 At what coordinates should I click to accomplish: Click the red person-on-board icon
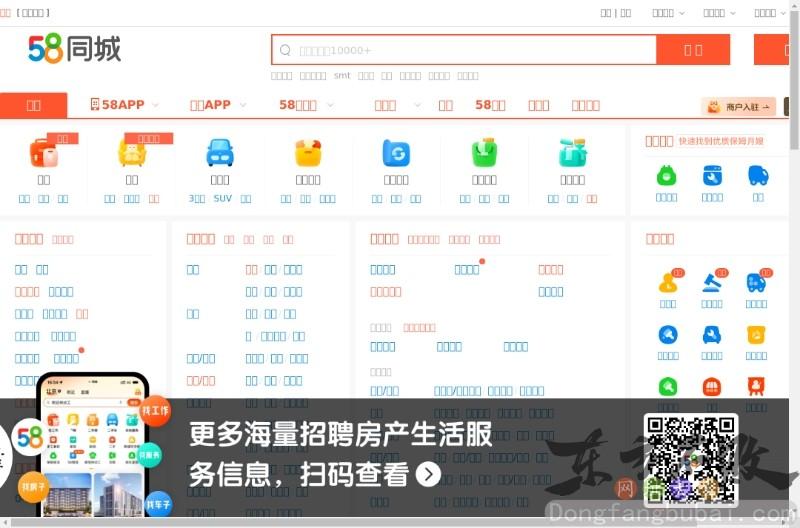pos(756,387)
